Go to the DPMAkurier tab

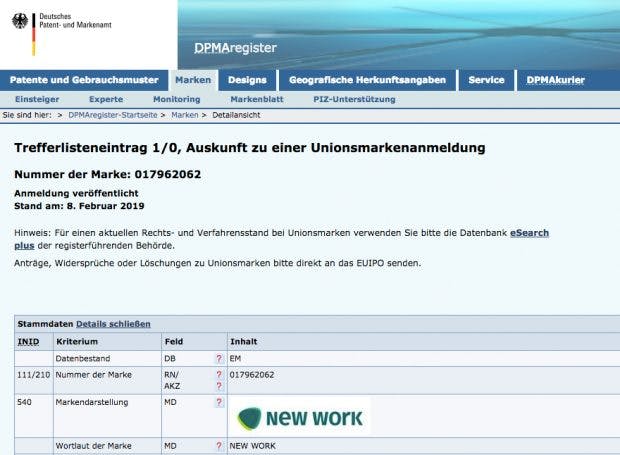[x=556, y=80]
